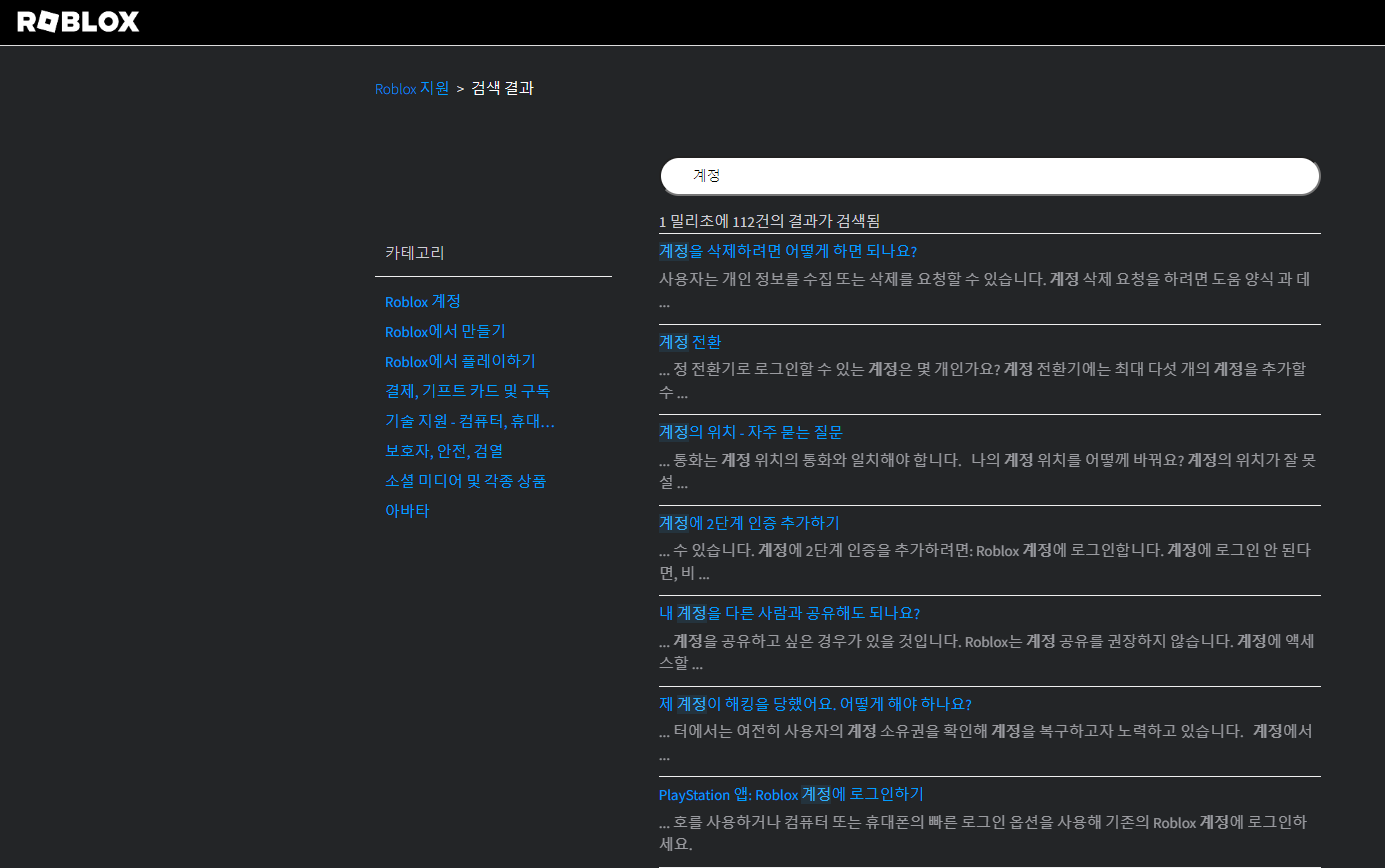Click snippet about 계정 공유를 권장하지 않습니다
This screenshot has height=868, width=1385.
[x=987, y=652]
